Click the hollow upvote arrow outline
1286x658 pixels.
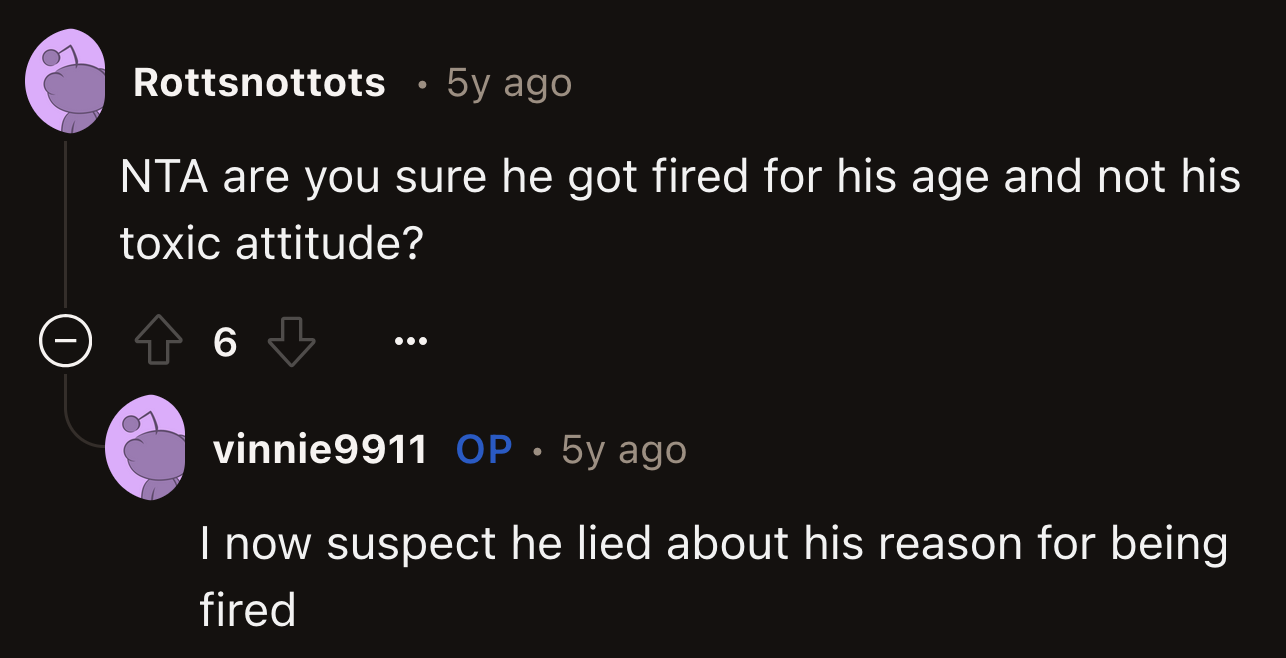point(159,340)
